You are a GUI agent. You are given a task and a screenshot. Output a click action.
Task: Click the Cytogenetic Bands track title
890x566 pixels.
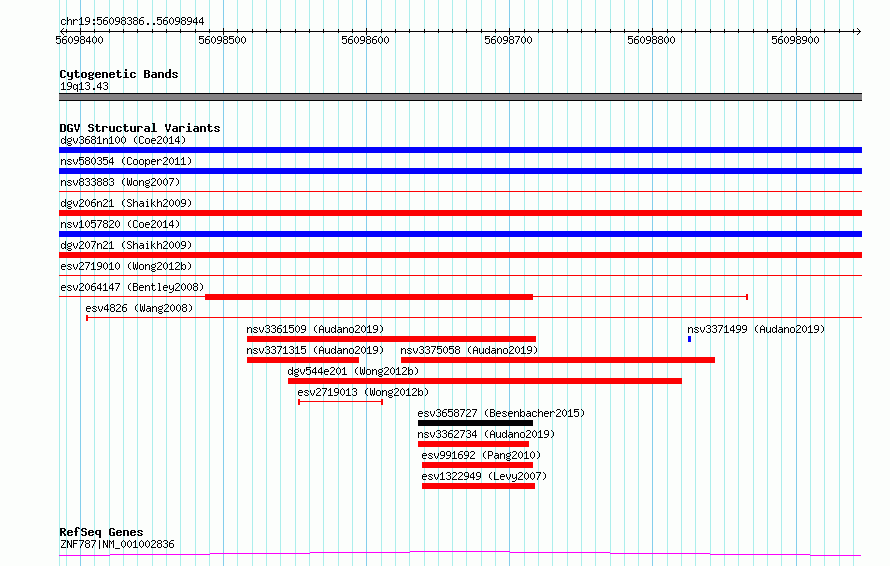point(119,74)
